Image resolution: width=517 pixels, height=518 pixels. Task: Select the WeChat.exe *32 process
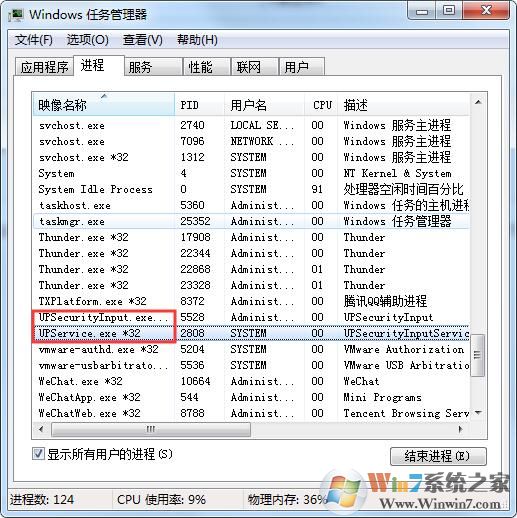(251, 381)
